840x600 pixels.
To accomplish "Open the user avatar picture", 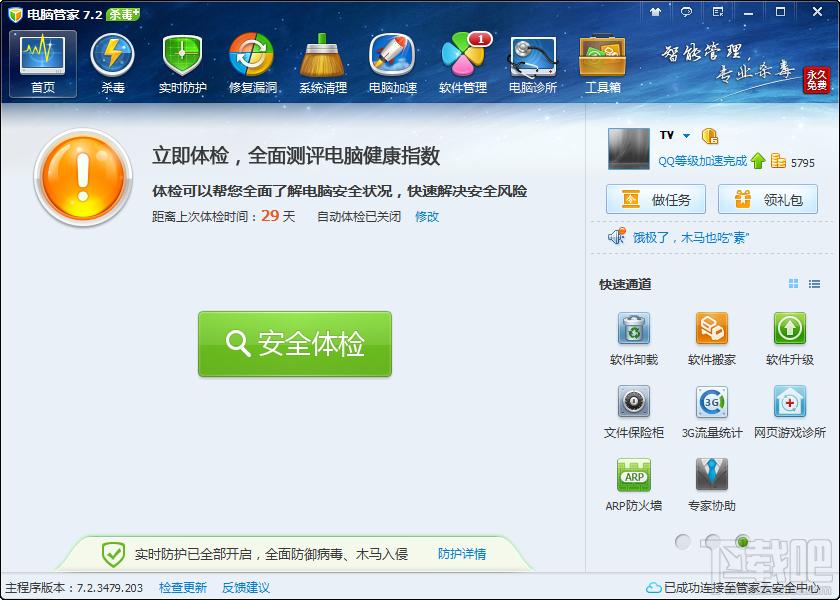I will (629, 149).
